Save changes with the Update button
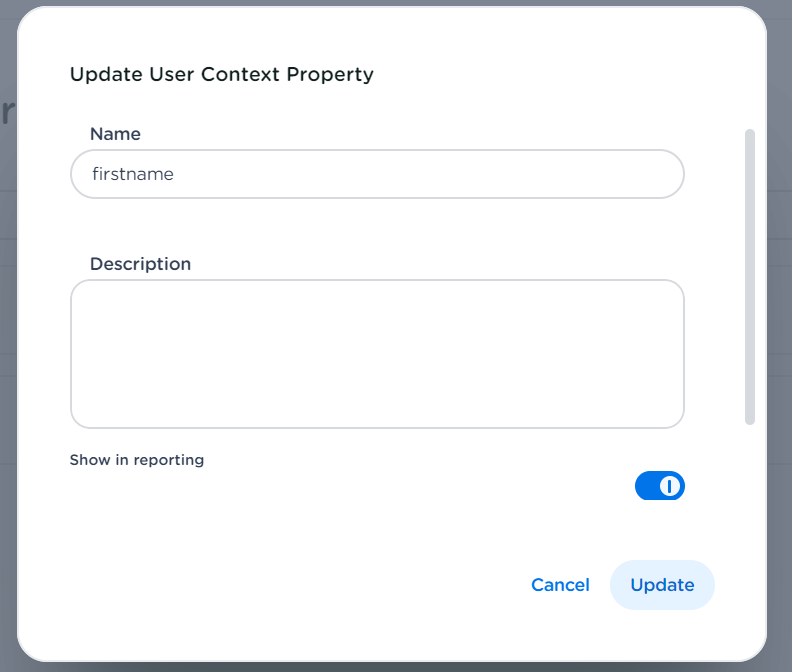This screenshot has height=672, width=792. point(662,585)
